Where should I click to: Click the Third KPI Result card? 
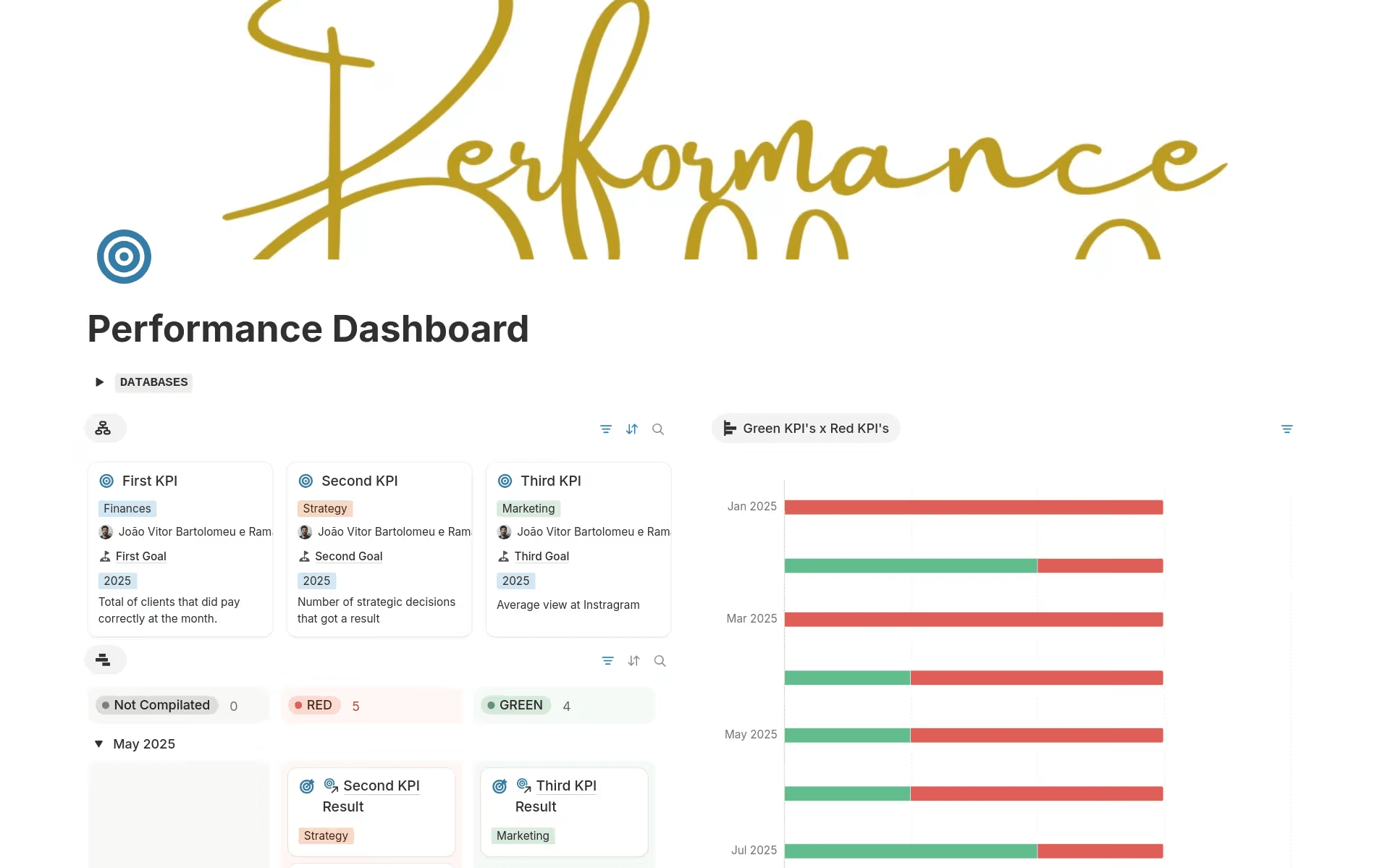[x=564, y=811]
